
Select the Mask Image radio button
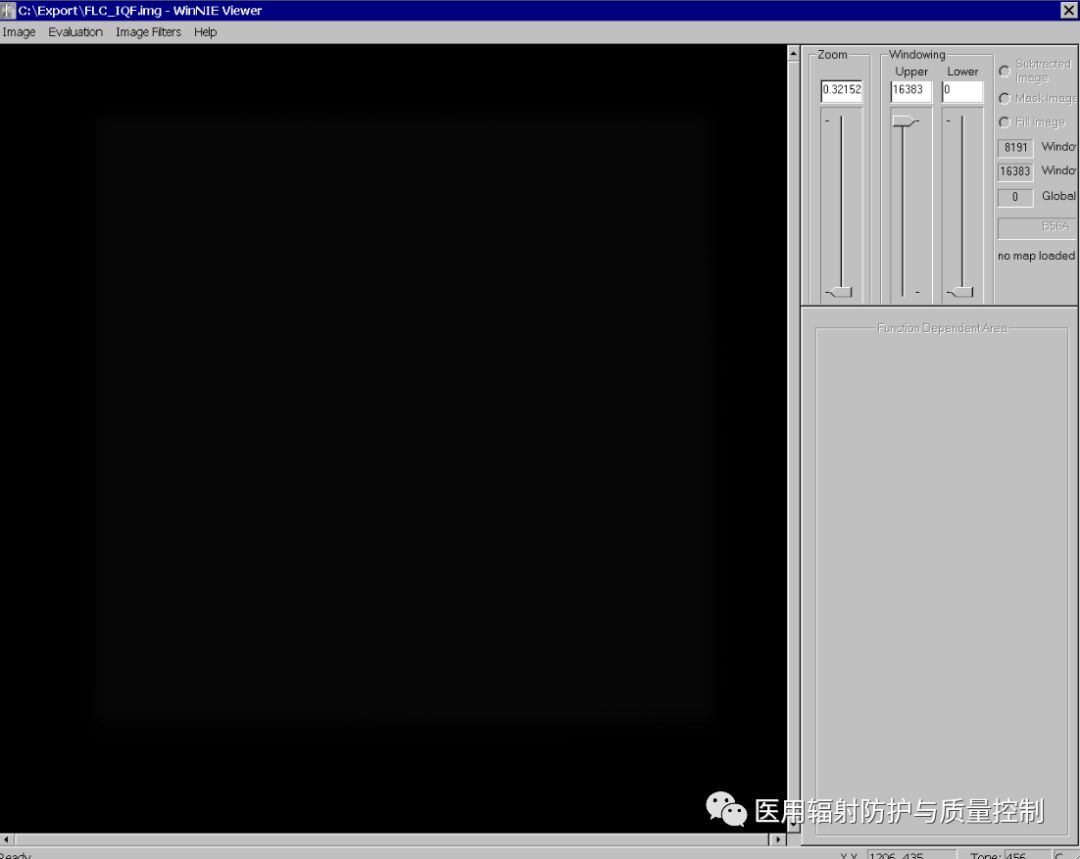coord(1004,99)
